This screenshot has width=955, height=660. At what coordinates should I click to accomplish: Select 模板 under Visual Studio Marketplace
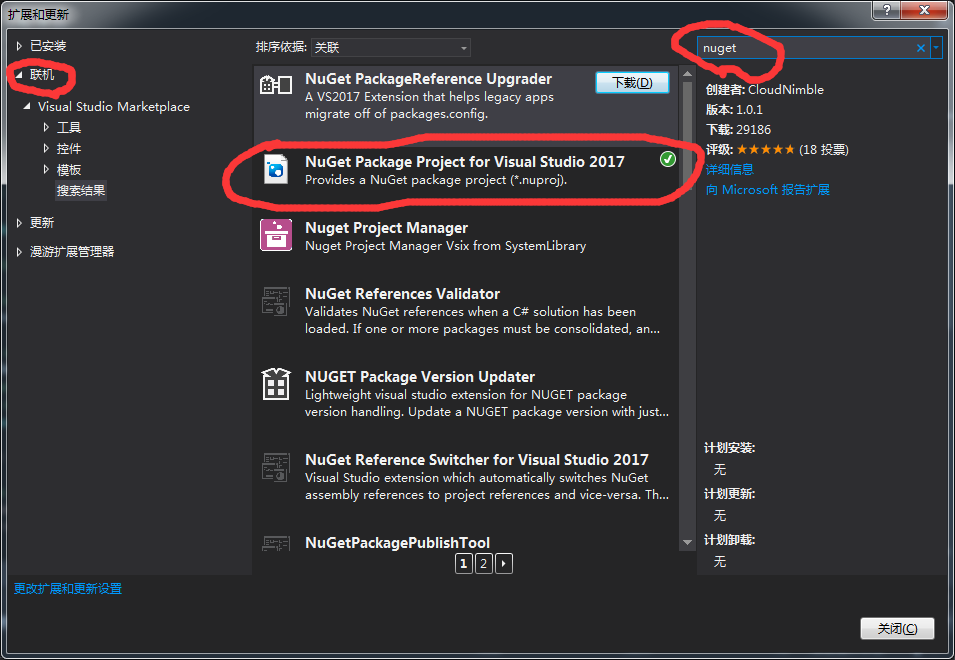[68, 168]
